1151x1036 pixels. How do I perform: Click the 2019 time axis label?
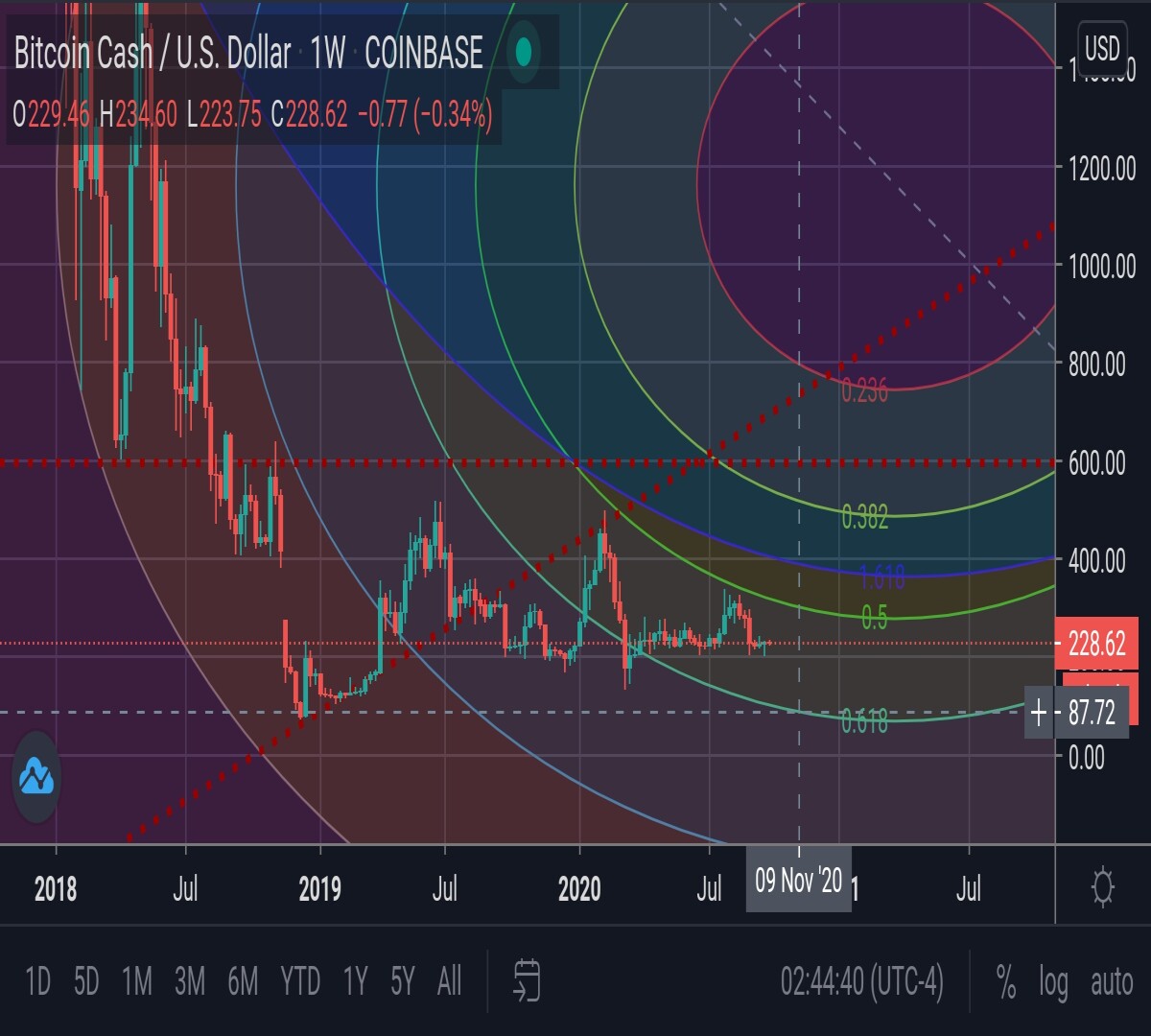click(x=319, y=888)
